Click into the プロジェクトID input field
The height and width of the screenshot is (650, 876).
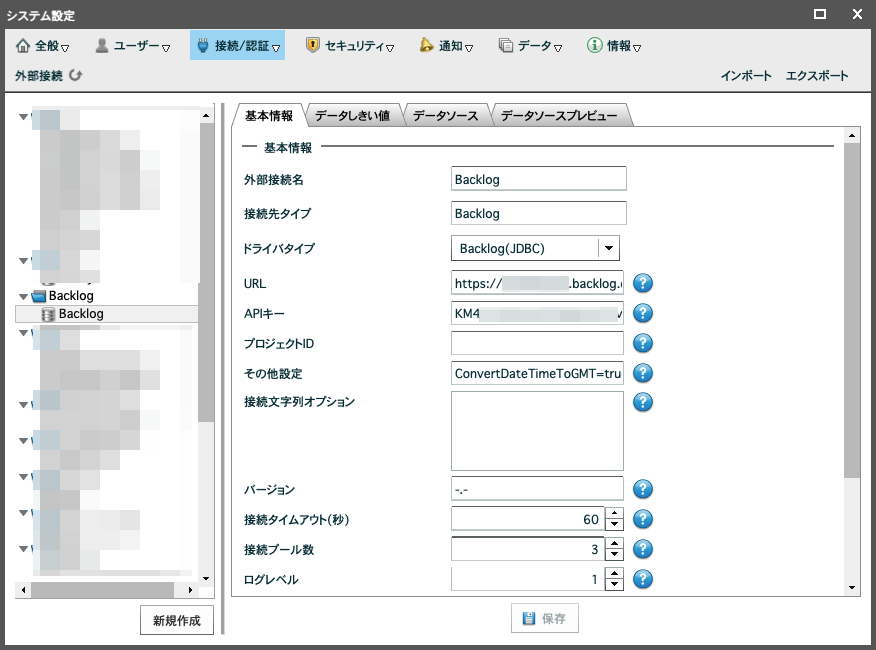[537, 343]
